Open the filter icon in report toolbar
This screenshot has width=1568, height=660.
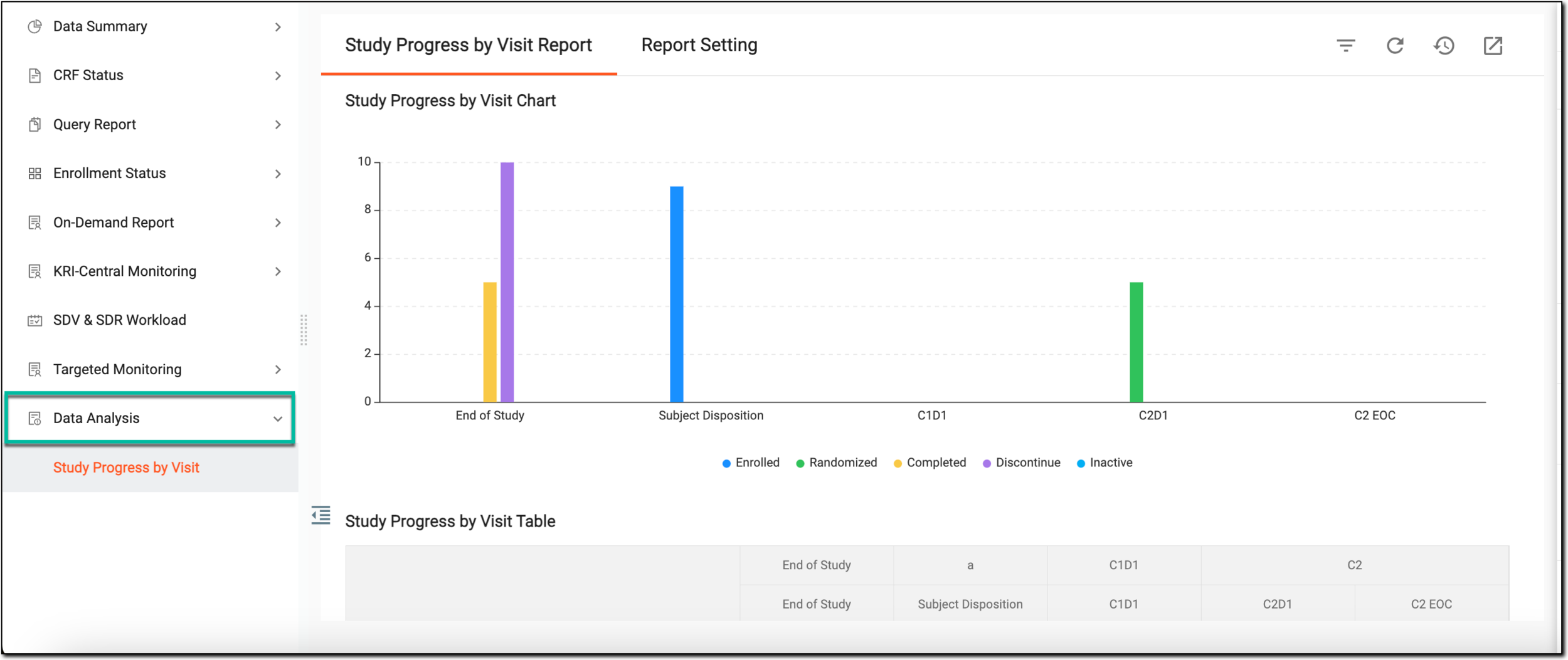pyautogui.click(x=1346, y=45)
